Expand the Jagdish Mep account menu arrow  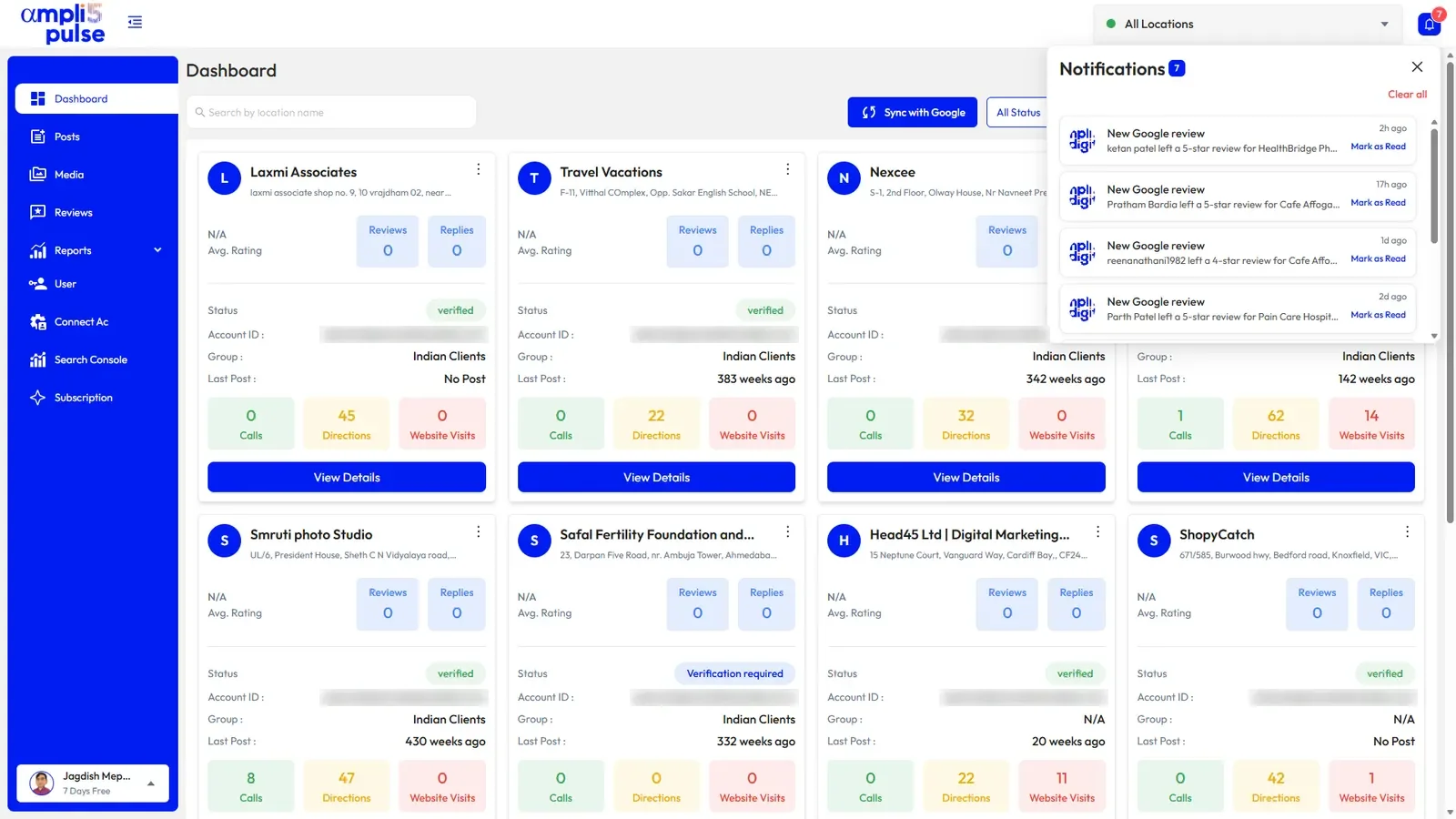pos(151,784)
